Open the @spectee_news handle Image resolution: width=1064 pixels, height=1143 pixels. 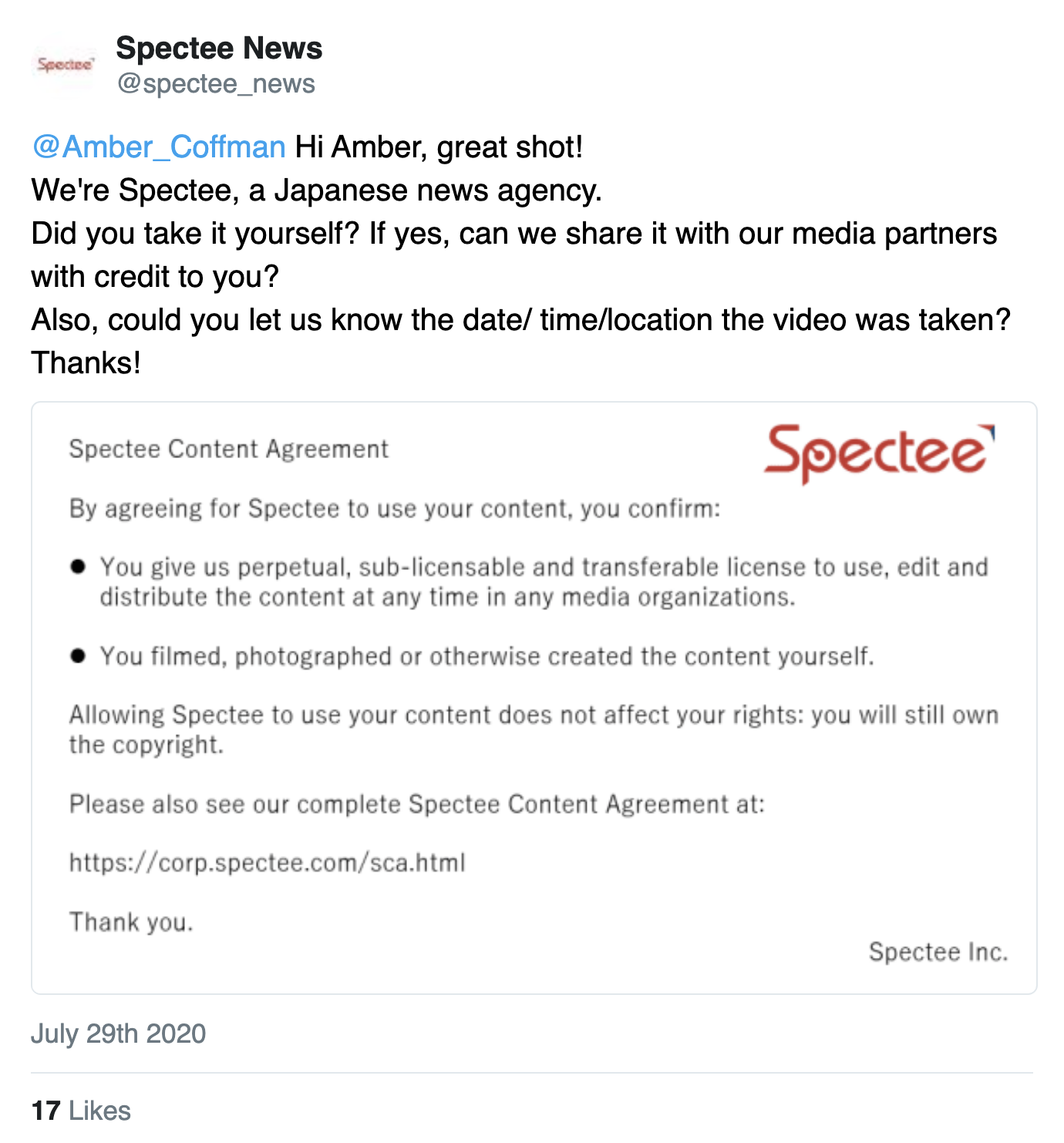pyautogui.click(x=216, y=83)
